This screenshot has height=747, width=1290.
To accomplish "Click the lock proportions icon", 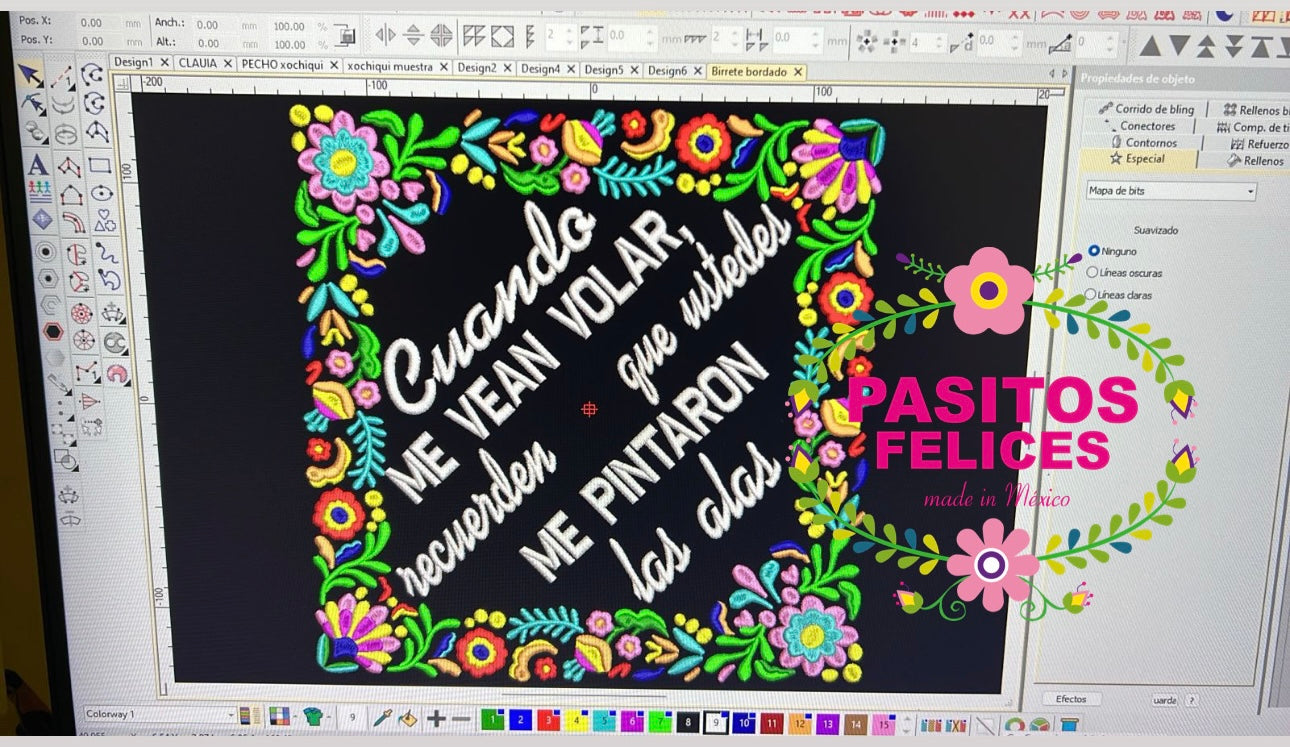I will click(345, 36).
